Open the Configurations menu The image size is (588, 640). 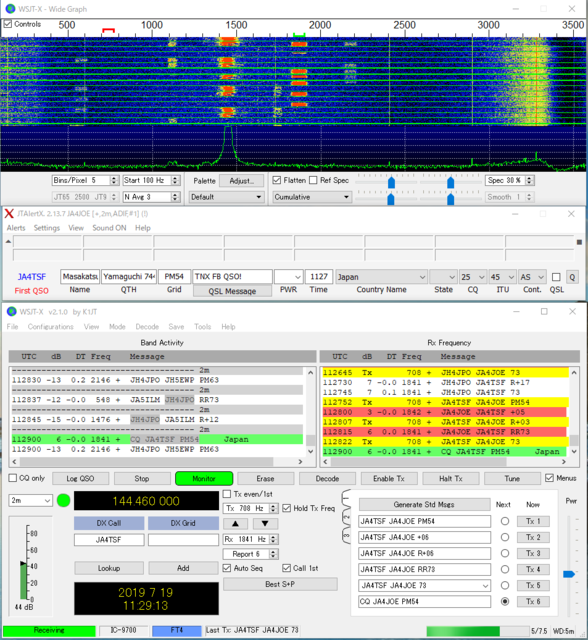[51, 327]
